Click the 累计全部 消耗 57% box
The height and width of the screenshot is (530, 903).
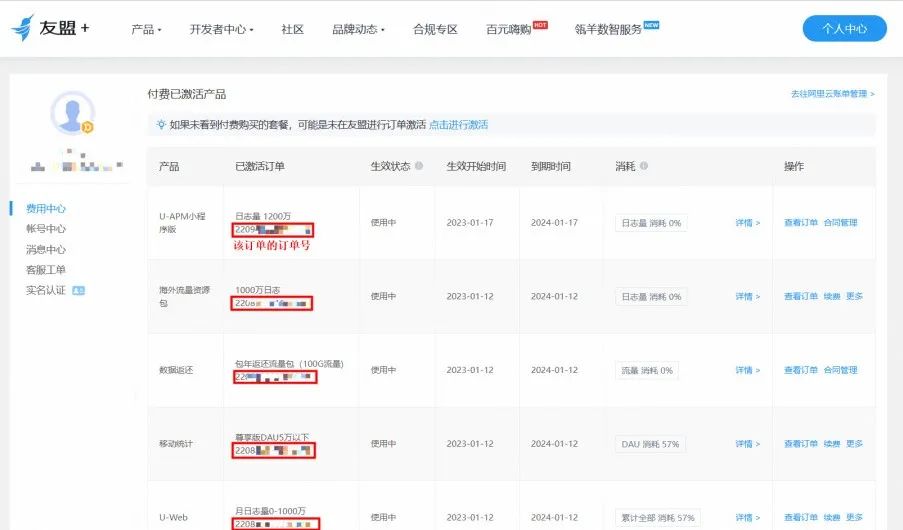coord(658,518)
